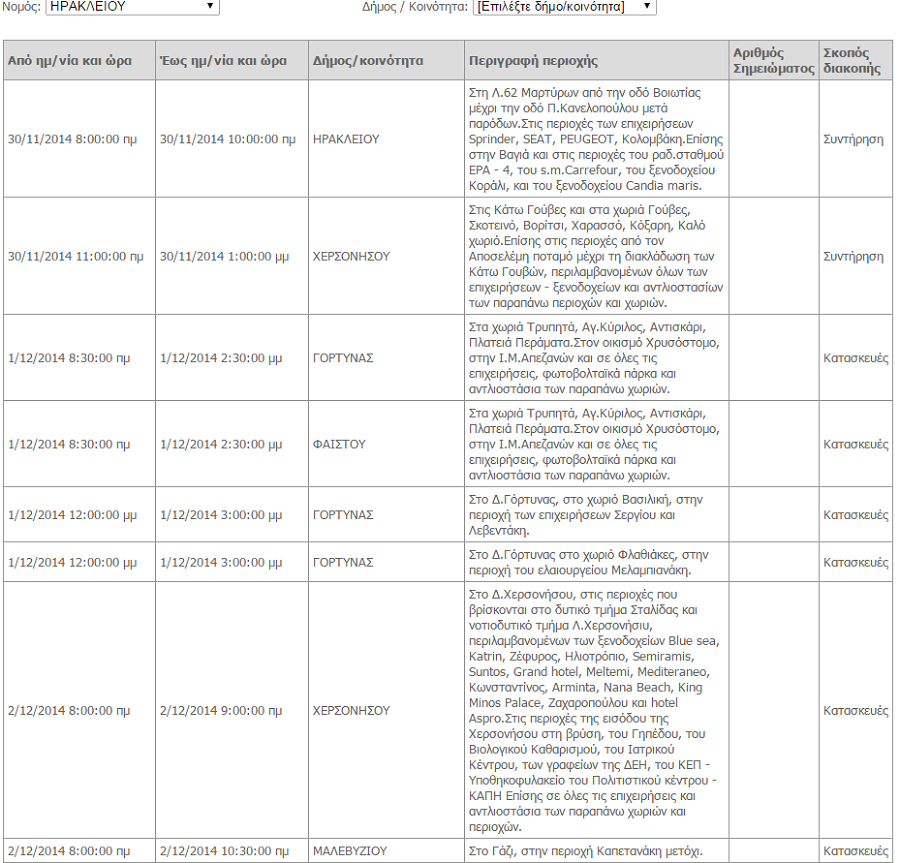Click the description mentioning χωριό Φλαθιάκες
Viewport: 900px width, 863px height.
pyautogui.click(x=588, y=562)
